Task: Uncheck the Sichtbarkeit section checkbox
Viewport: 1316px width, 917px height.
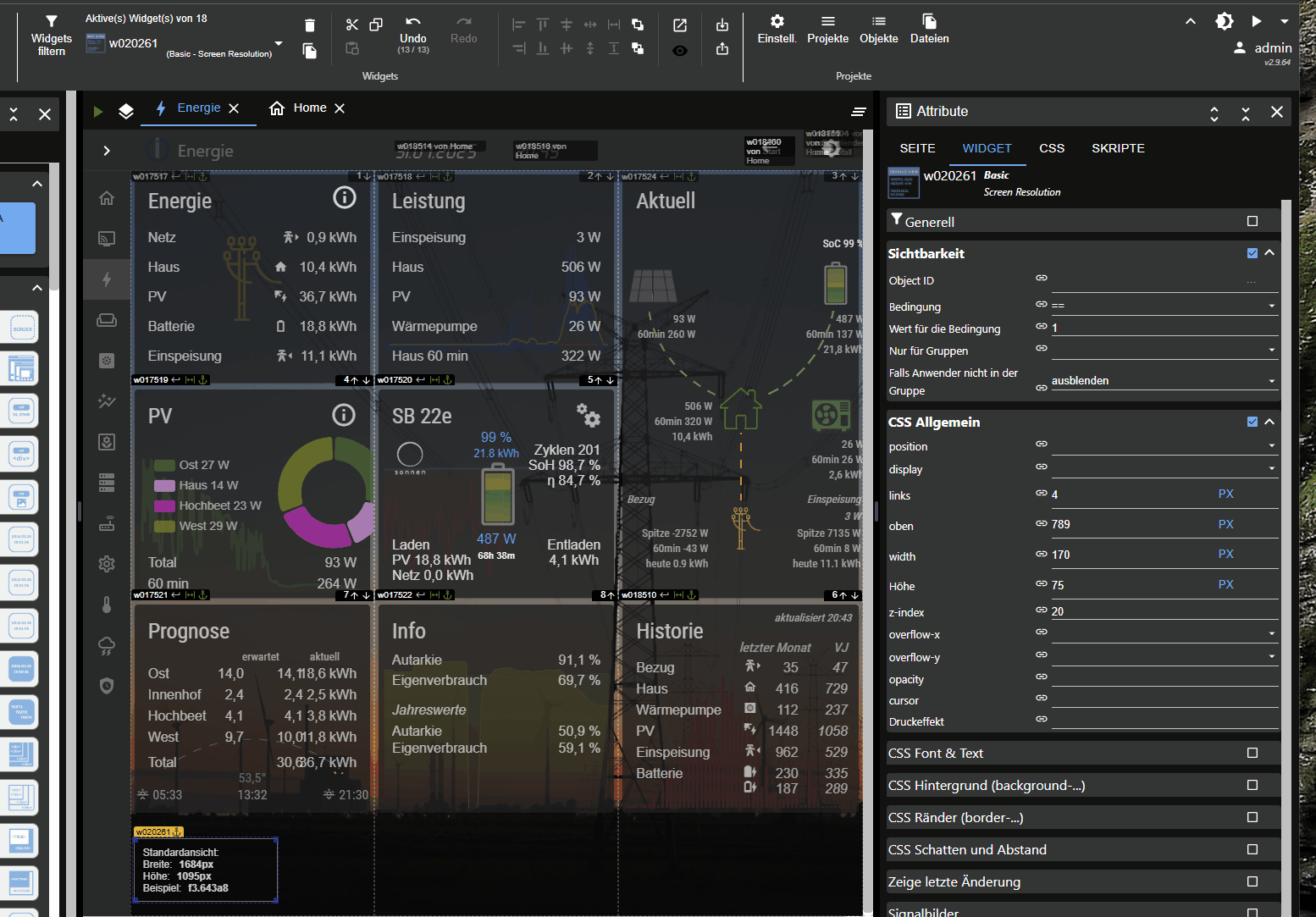Action: pyautogui.click(x=1252, y=253)
